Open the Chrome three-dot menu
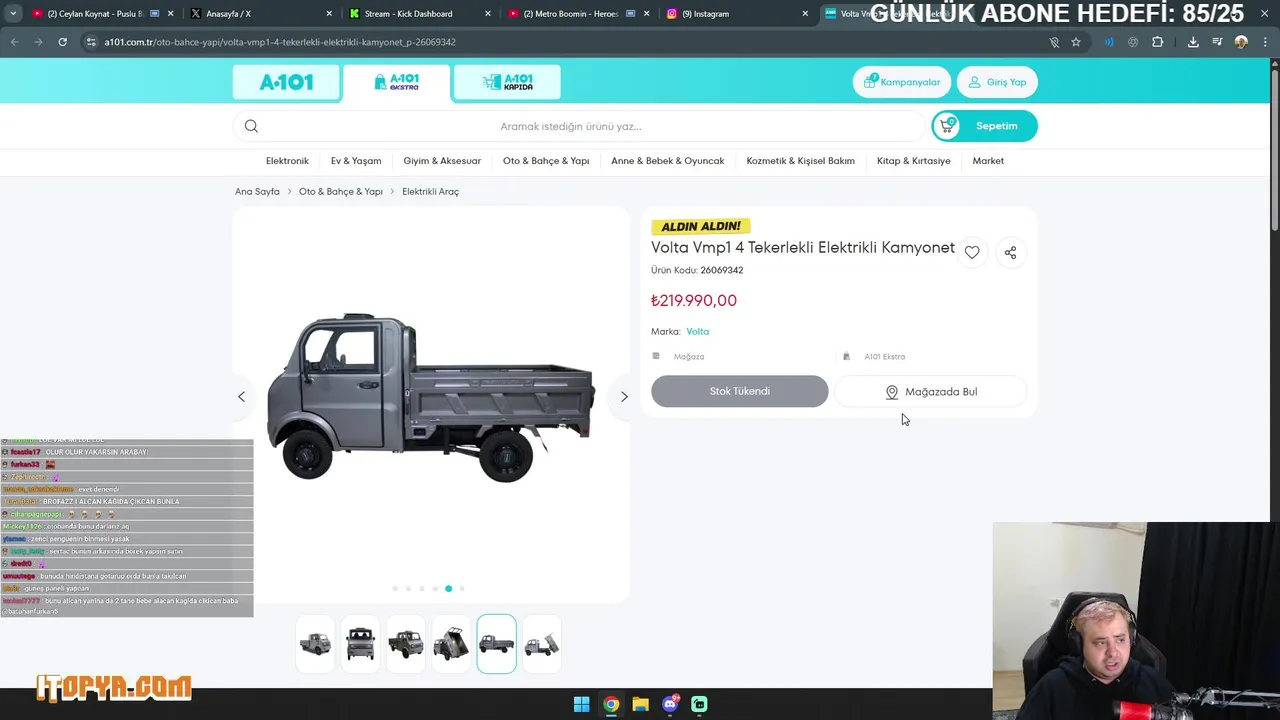This screenshot has width=1280, height=720. 1265,42
